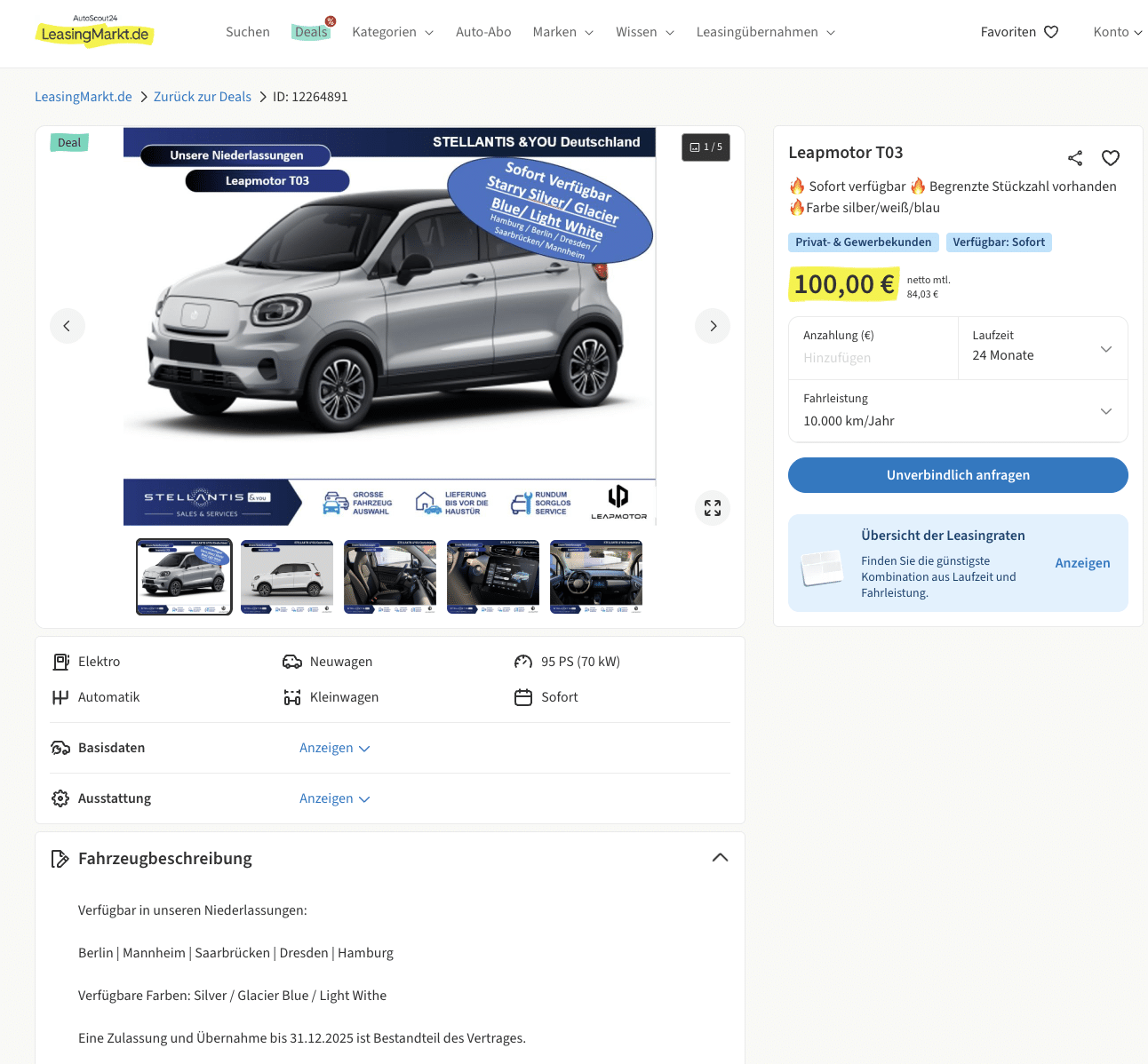
Task: Click the LeasingMarkt.de logo
Action: (x=95, y=32)
